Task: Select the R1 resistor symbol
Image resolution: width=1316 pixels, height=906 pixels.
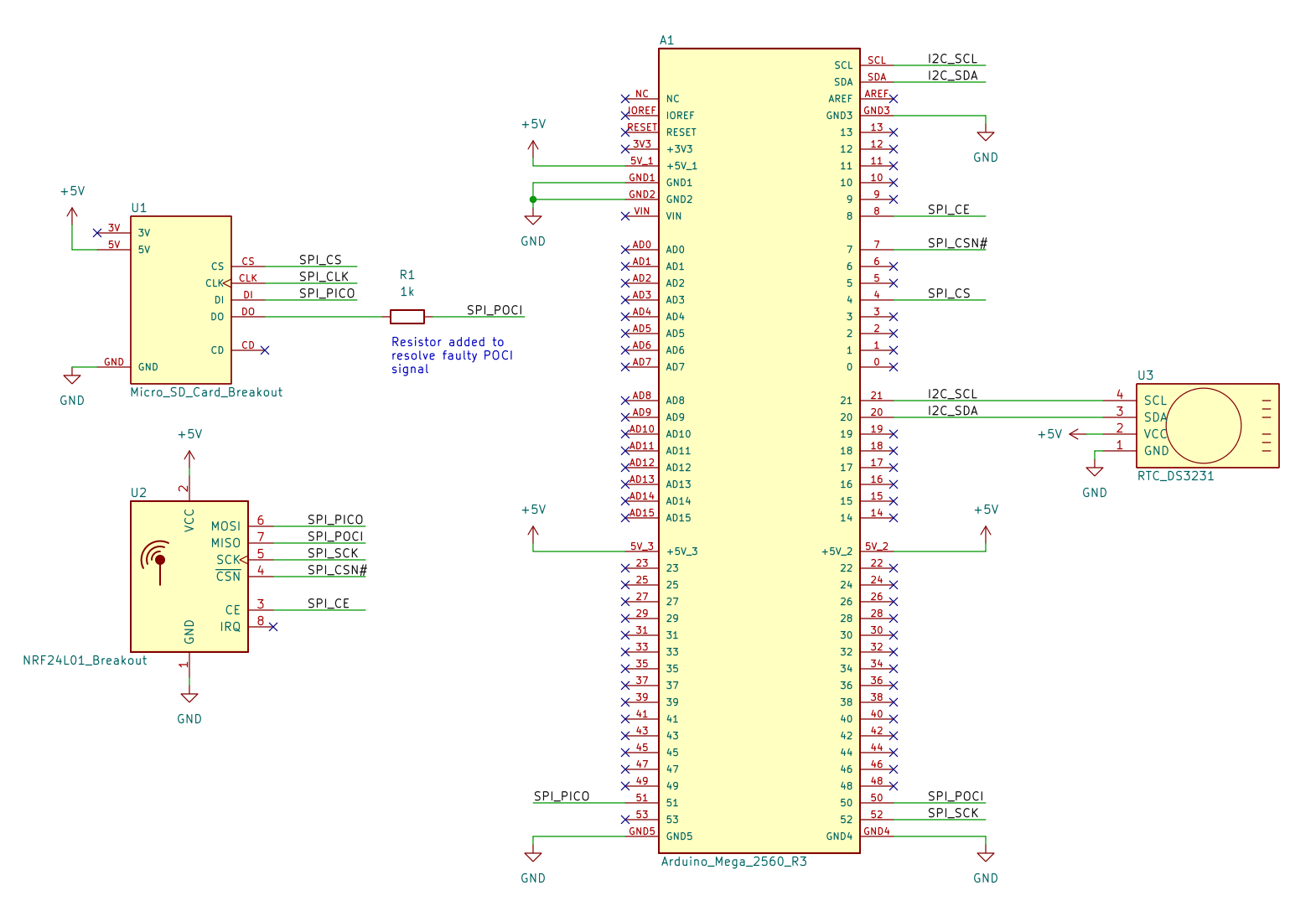Action: [x=407, y=317]
